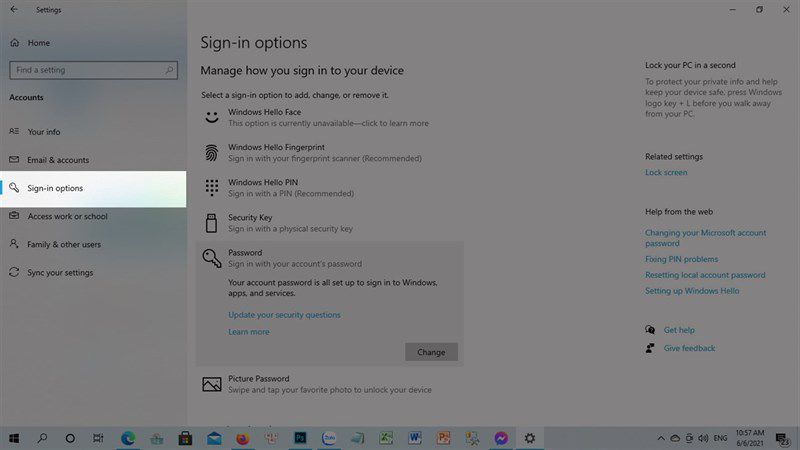Click the Windows Hello Face smiley icon

tap(212, 117)
